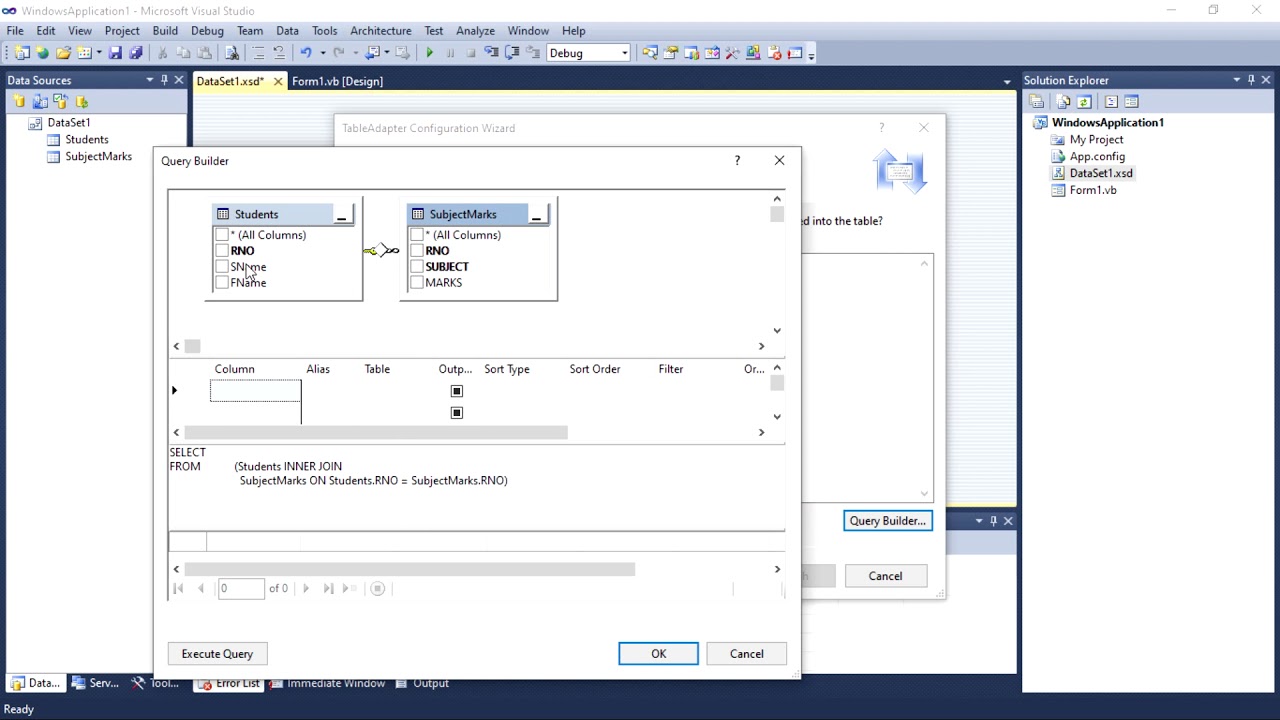Open Data Sources window position dropdown
Image resolution: width=1280 pixels, height=720 pixels.
coord(149,80)
